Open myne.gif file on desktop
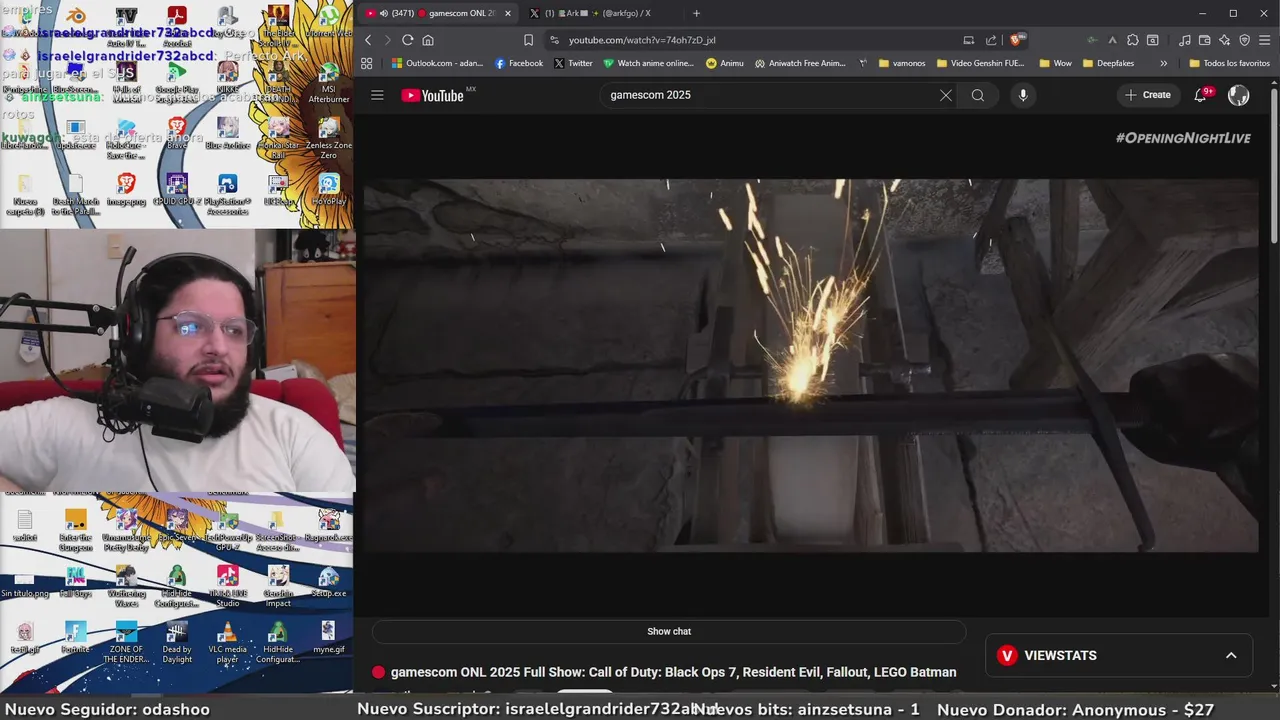Viewport: 1280px width, 720px height. click(x=328, y=638)
